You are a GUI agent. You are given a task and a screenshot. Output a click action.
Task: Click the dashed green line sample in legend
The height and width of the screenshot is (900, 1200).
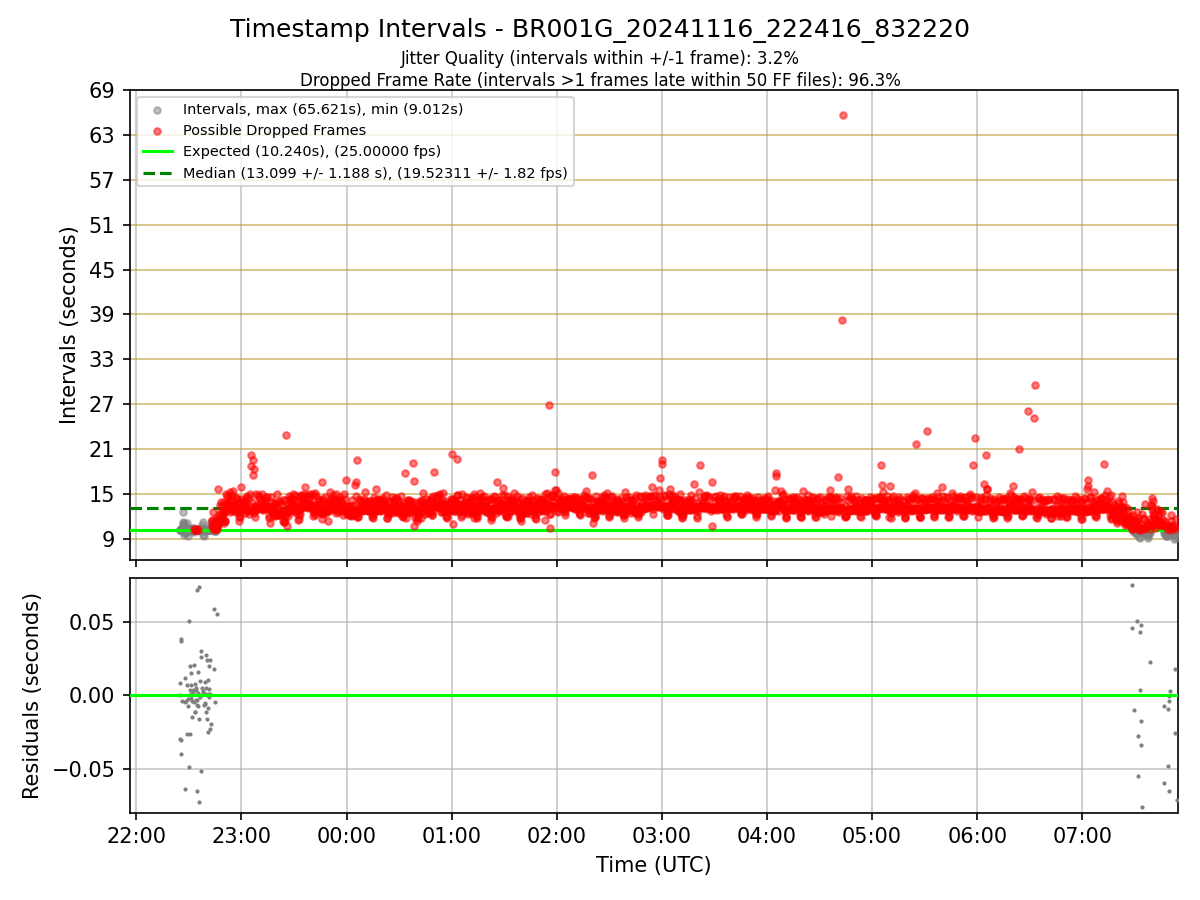pos(157,174)
